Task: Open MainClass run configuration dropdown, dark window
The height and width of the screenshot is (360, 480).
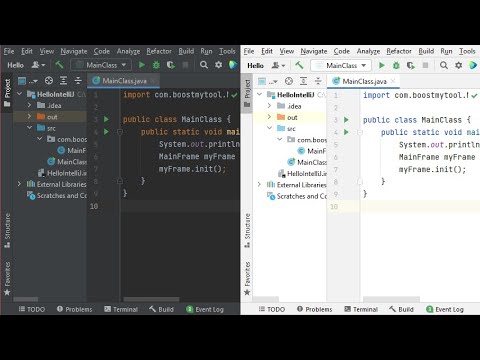Action: tap(101, 65)
